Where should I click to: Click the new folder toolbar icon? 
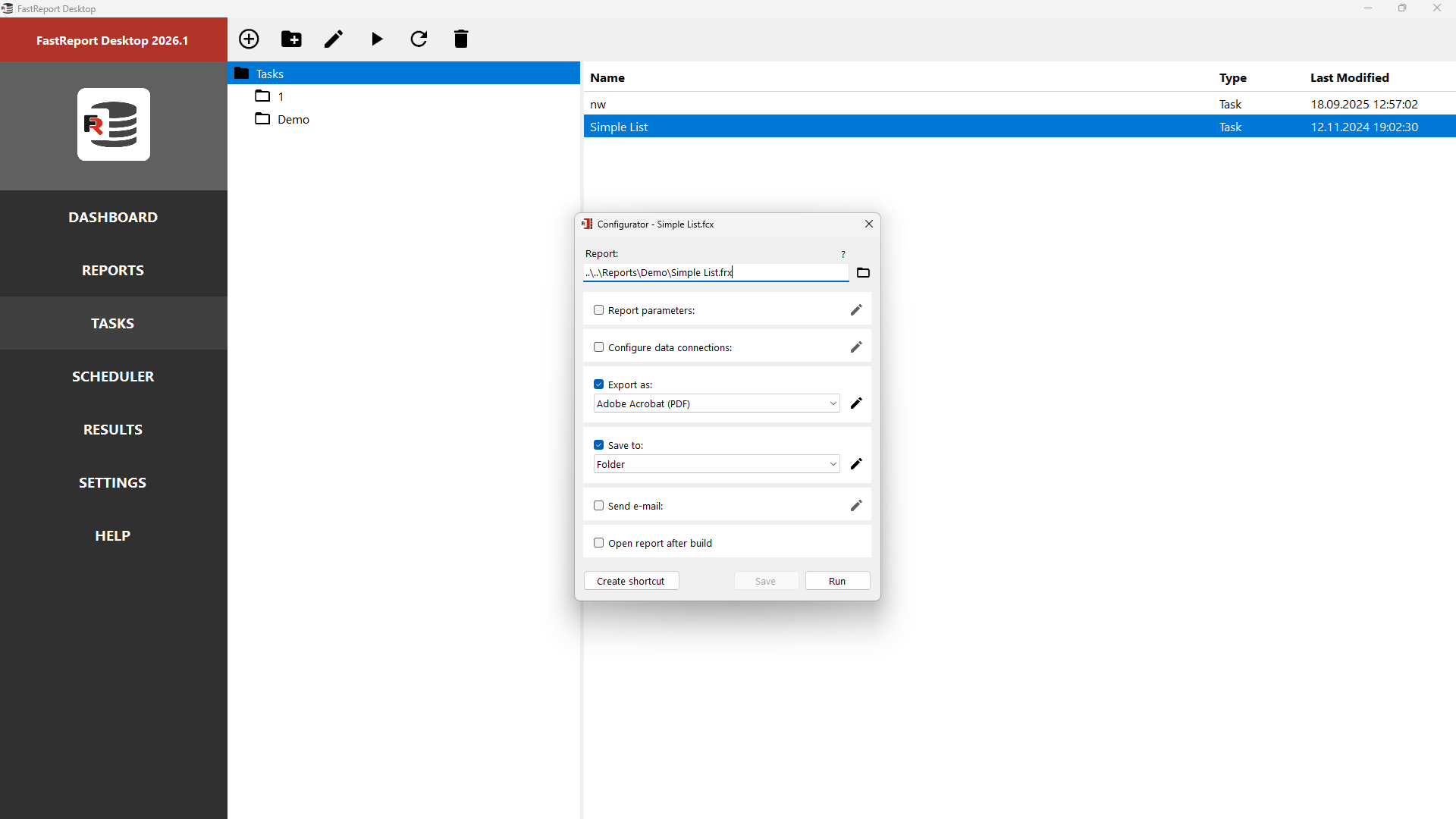pyautogui.click(x=291, y=39)
